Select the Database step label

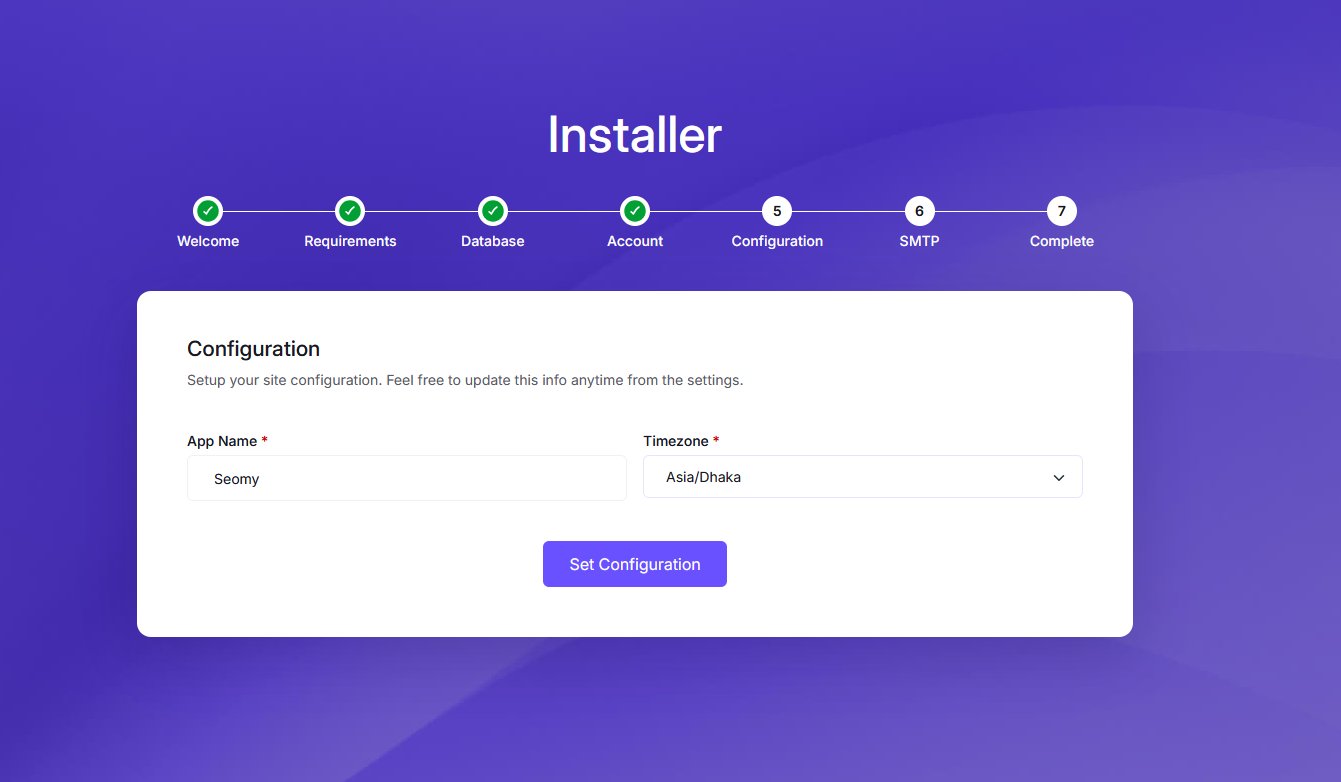493,241
